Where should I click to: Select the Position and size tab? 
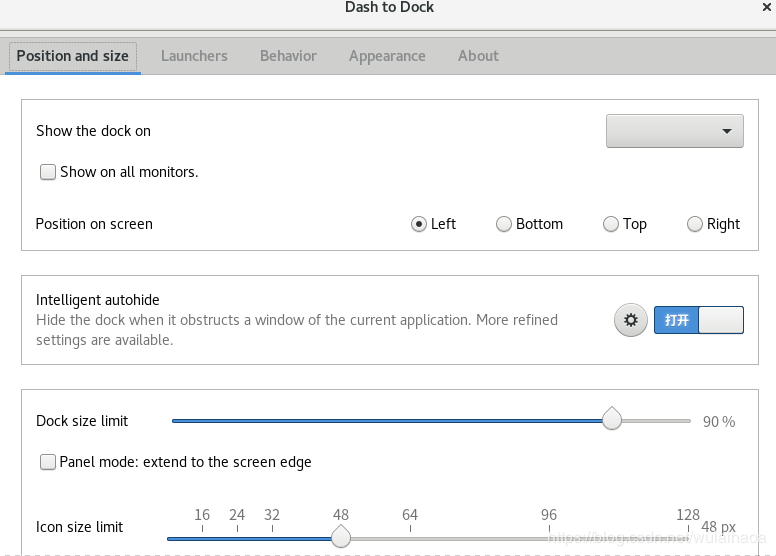click(x=73, y=56)
